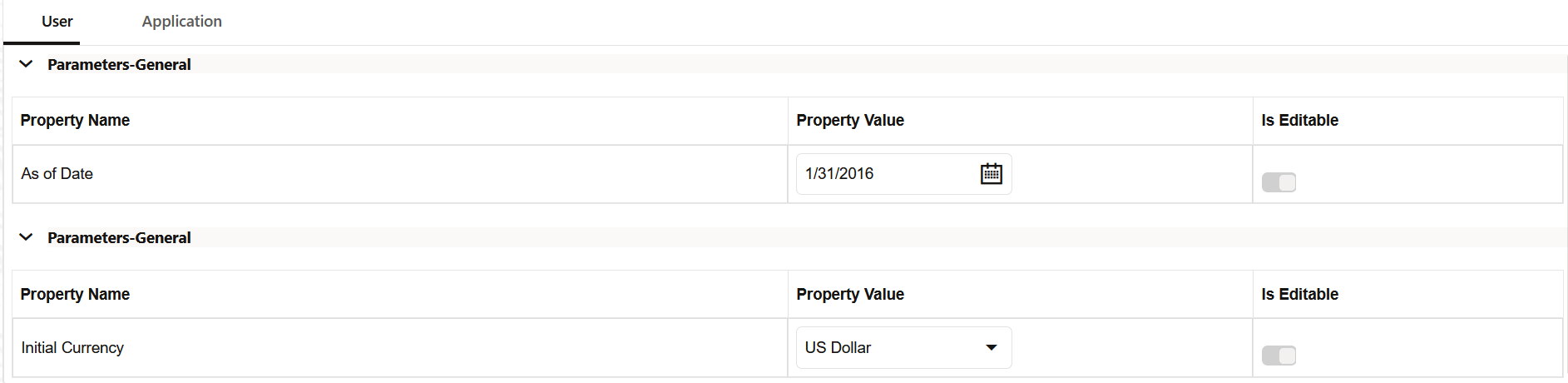
Task: Click the Initial Currency dropdown arrow
Action: point(991,347)
